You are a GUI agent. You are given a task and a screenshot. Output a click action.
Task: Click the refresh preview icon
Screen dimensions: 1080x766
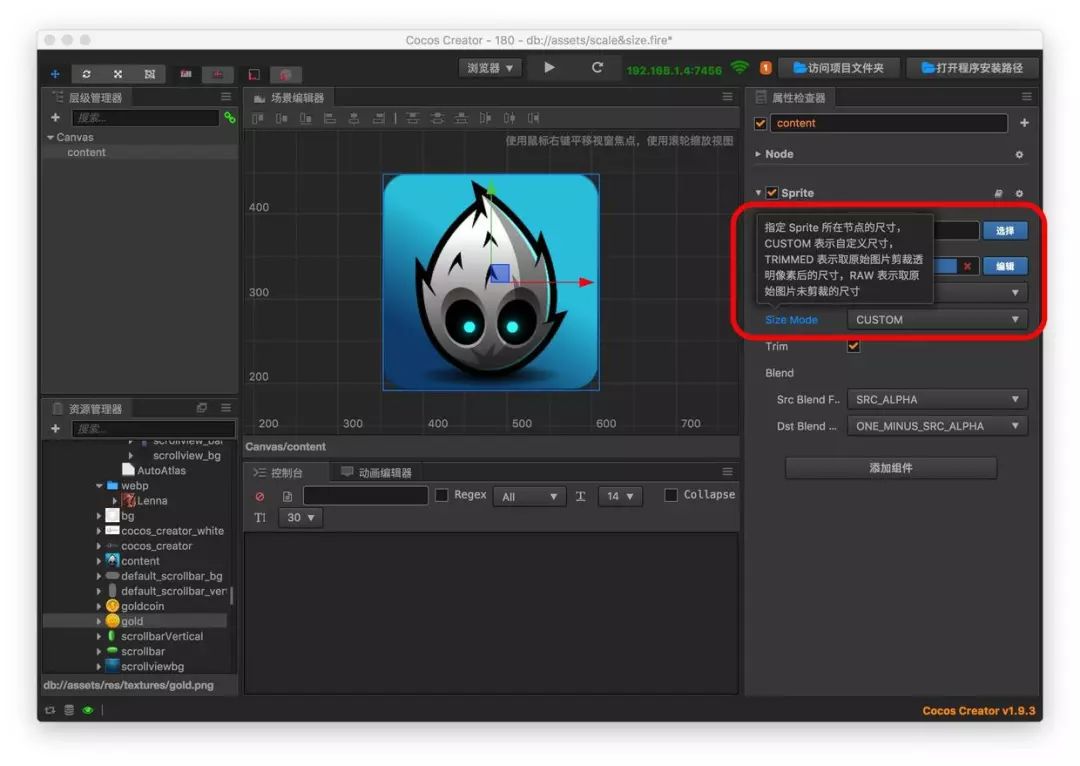(597, 68)
